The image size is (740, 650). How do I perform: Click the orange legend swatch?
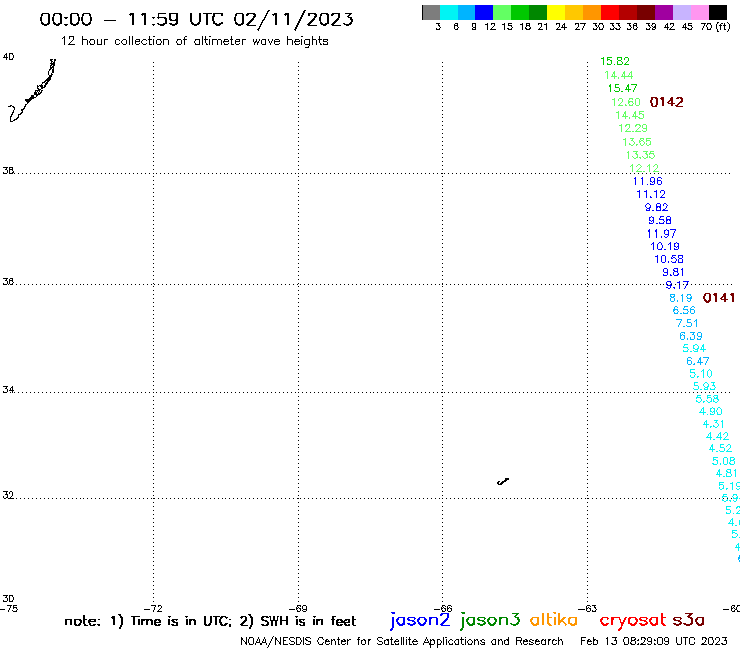pos(592,12)
